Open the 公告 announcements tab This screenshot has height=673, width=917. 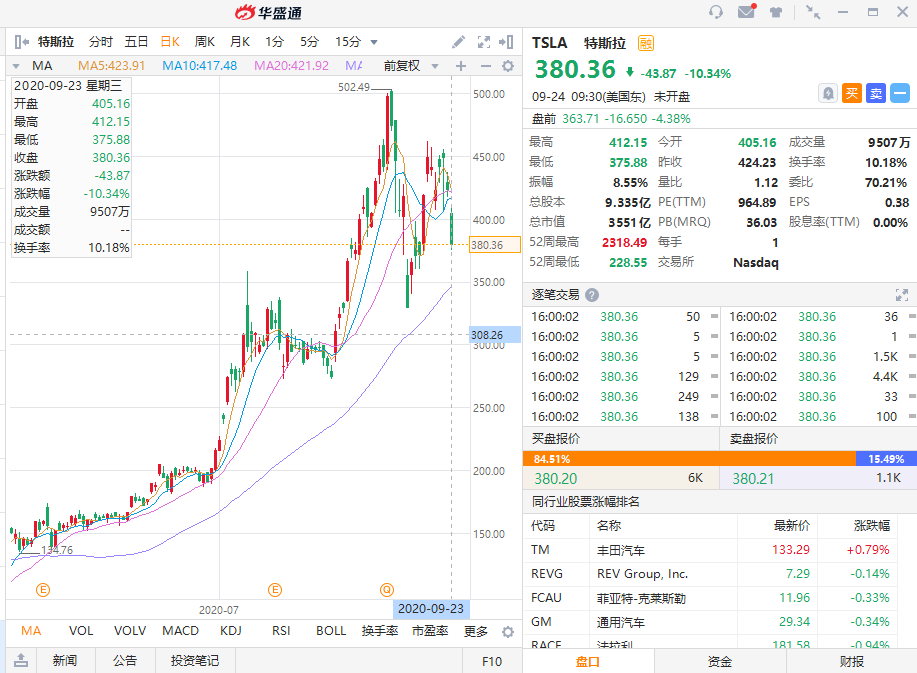tap(125, 661)
